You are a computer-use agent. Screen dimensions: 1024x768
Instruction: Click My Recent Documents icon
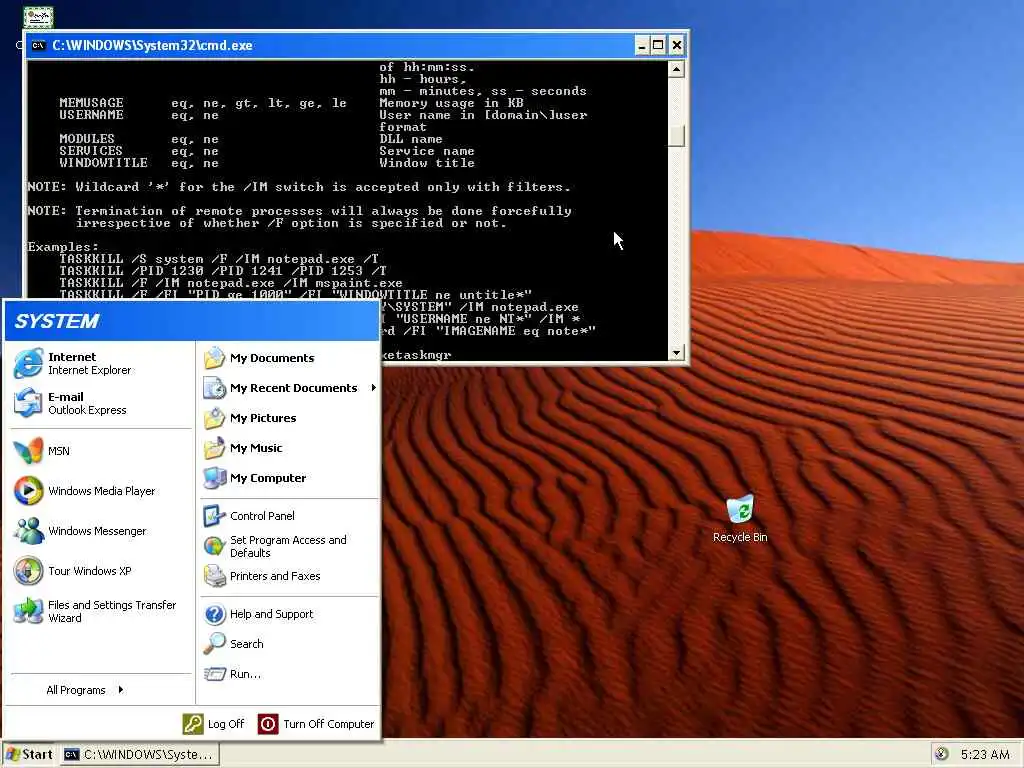[214, 388]
